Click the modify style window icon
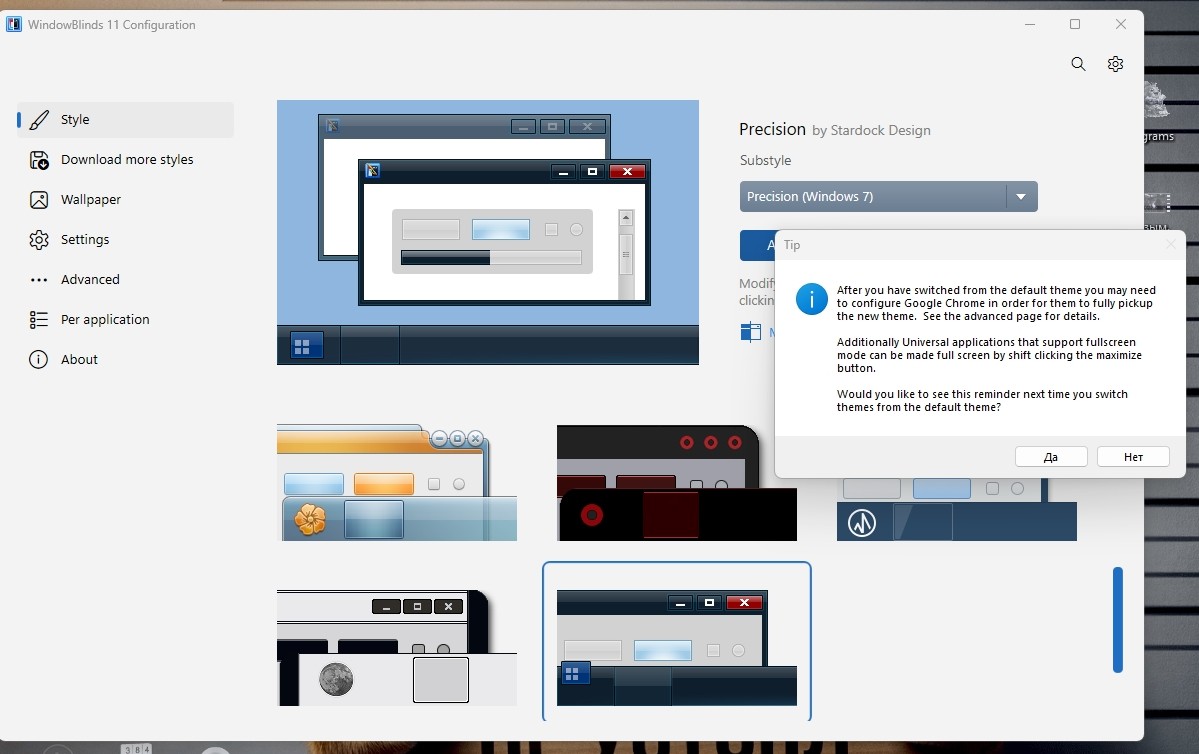1199x754 pixels. tap(750, 331)
